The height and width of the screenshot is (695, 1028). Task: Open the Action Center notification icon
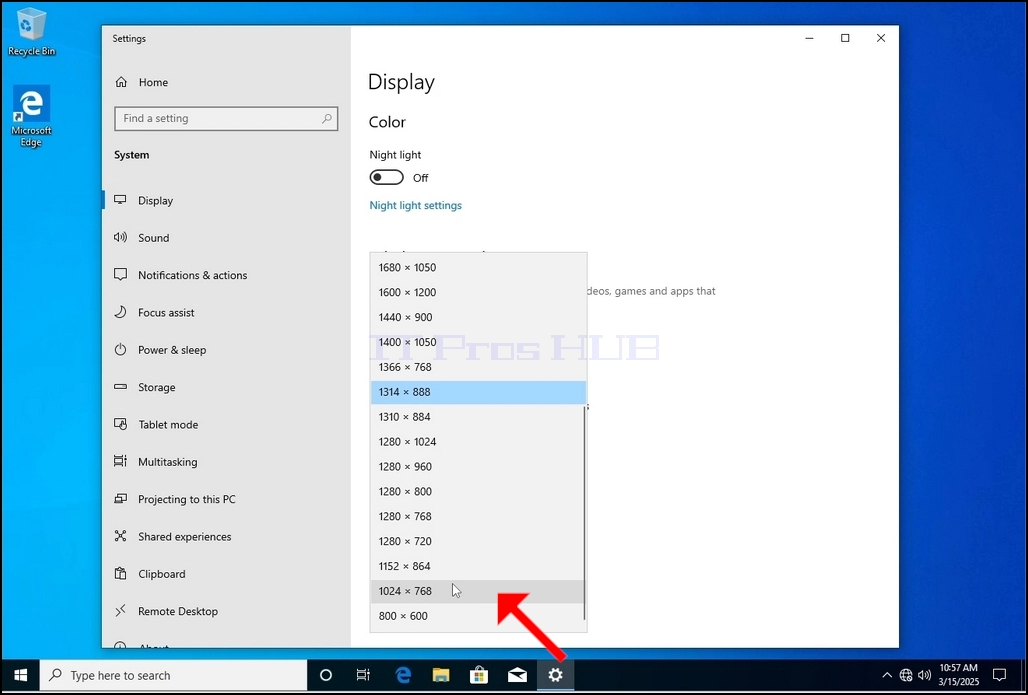point(999,675)
